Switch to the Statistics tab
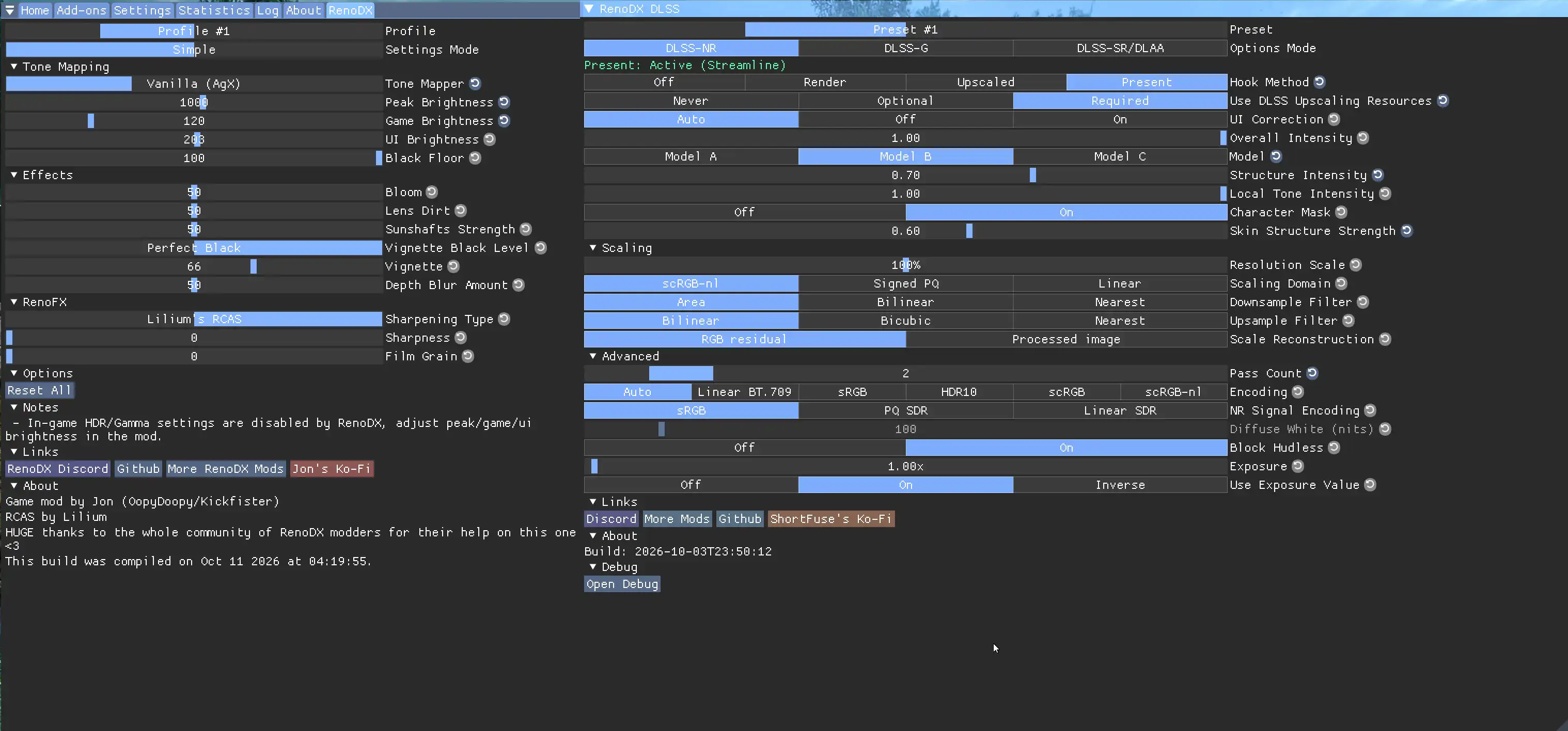Image resolution: width=1568 pixels, height=731 pixels. point(214,10)
